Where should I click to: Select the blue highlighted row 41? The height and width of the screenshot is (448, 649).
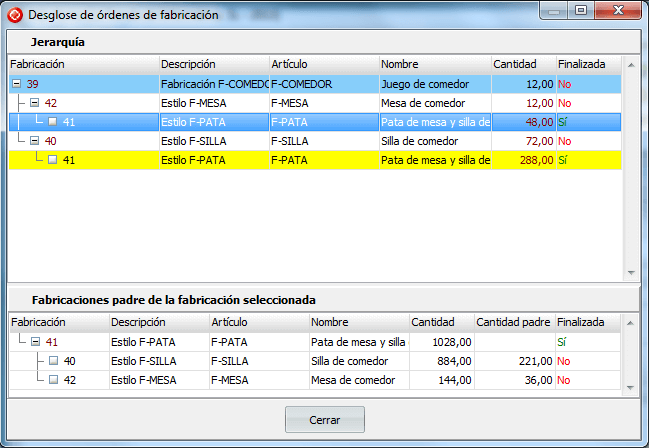tap(300, 122)
